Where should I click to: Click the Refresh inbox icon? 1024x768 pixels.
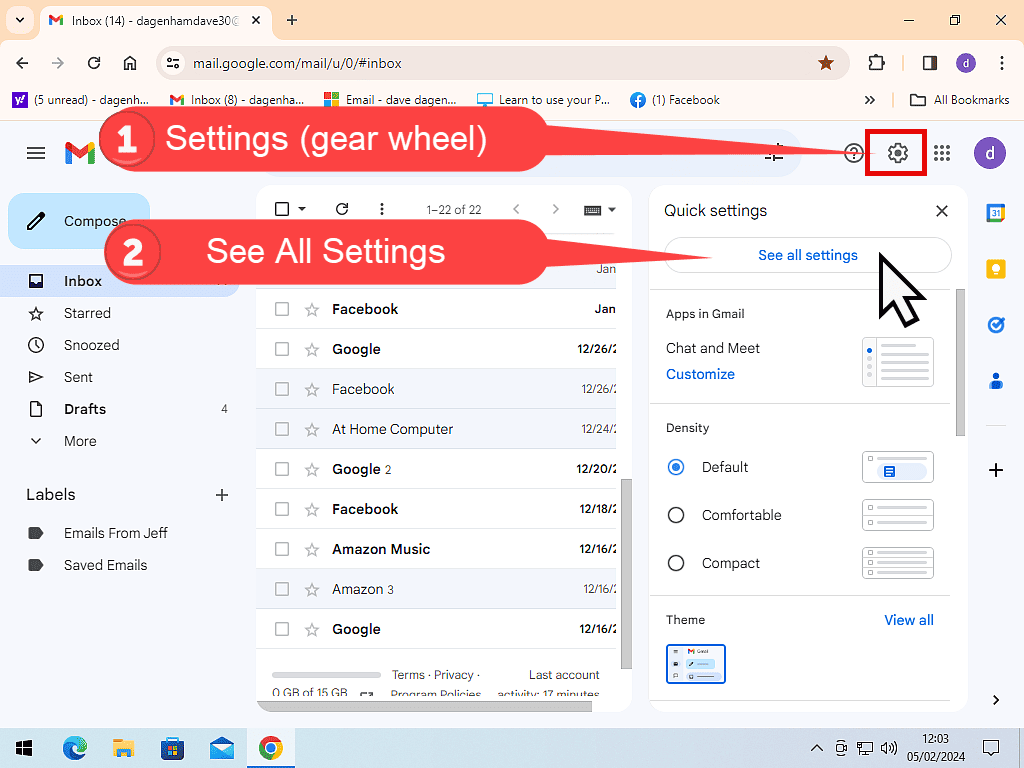[342, 209]
